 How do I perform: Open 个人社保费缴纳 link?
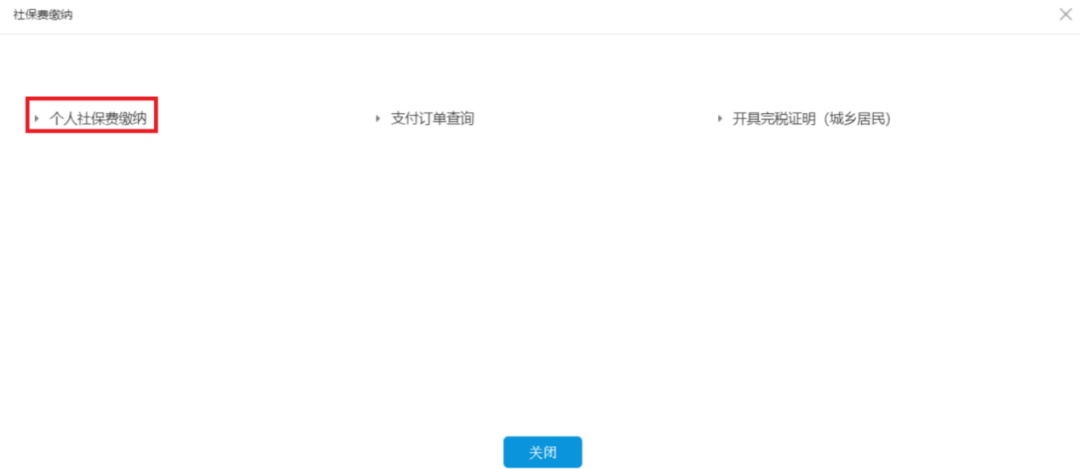click(98, 118)
